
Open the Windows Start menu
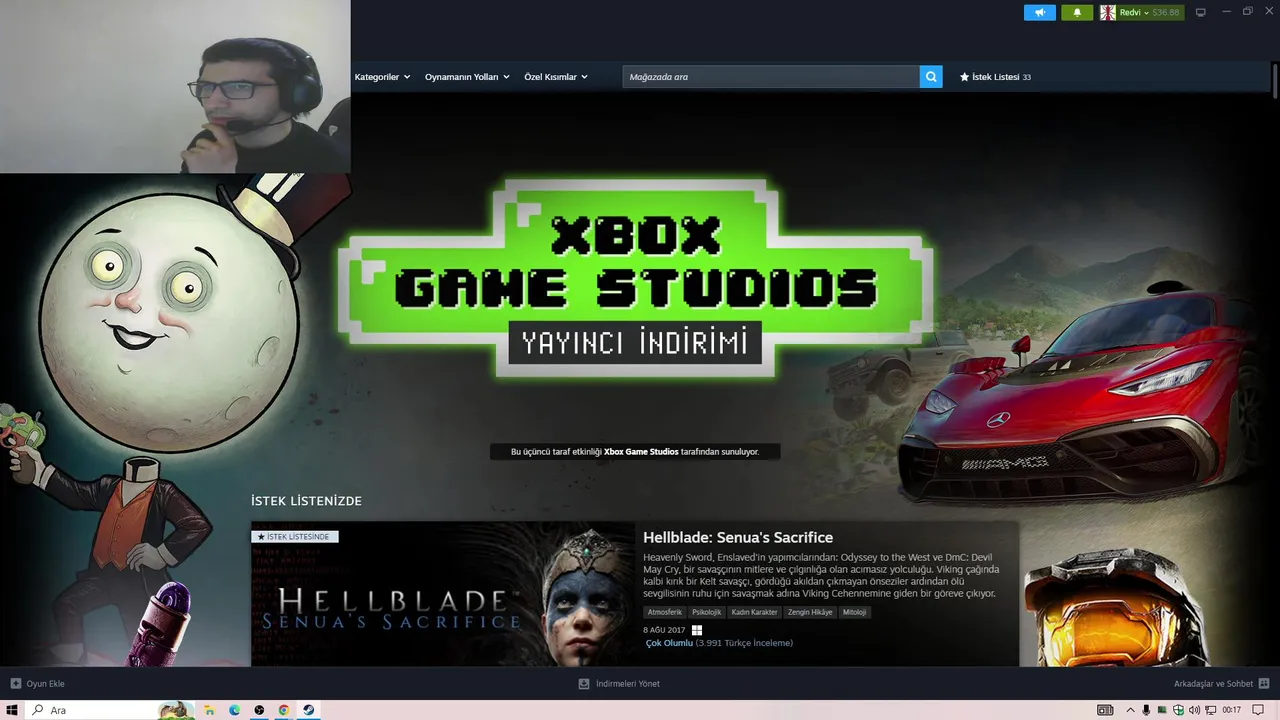(12, 710)
